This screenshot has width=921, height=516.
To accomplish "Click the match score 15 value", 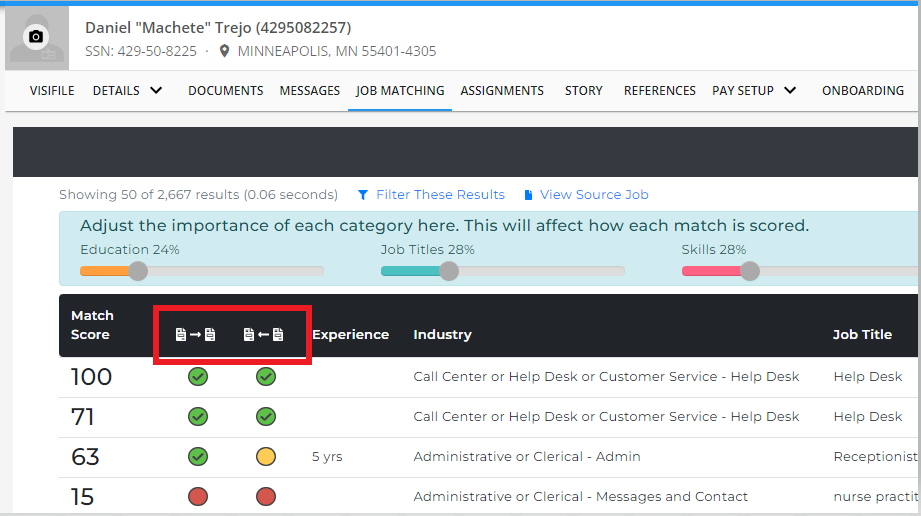I will (x=82, y=497).
